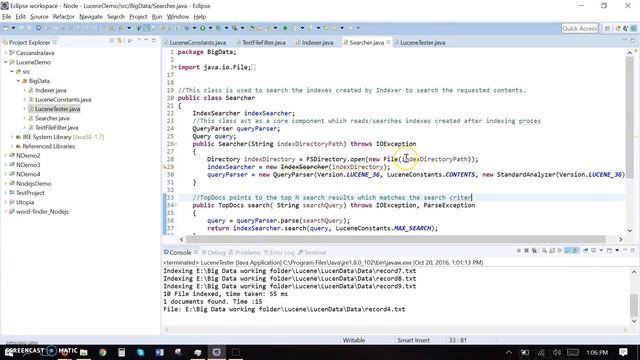Click the Quick Access search field
This screenshot has width=640, height=360.
click(x=580, y=28)
